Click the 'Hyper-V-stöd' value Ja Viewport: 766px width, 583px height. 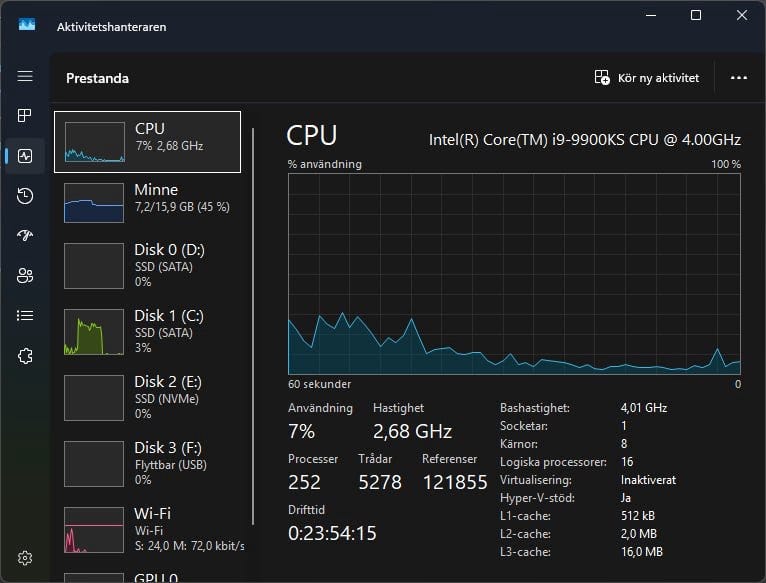[x=626, y=498]
